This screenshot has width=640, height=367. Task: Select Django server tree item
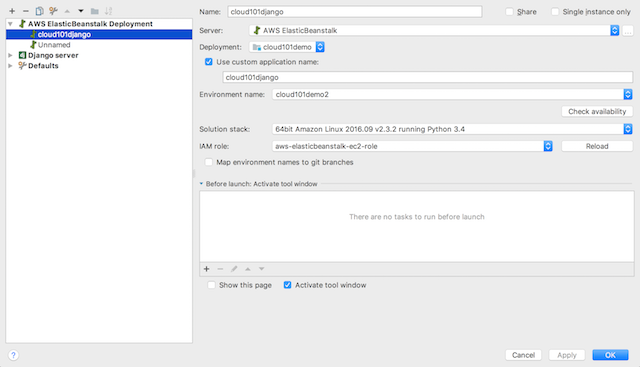(x=53, y=55)
